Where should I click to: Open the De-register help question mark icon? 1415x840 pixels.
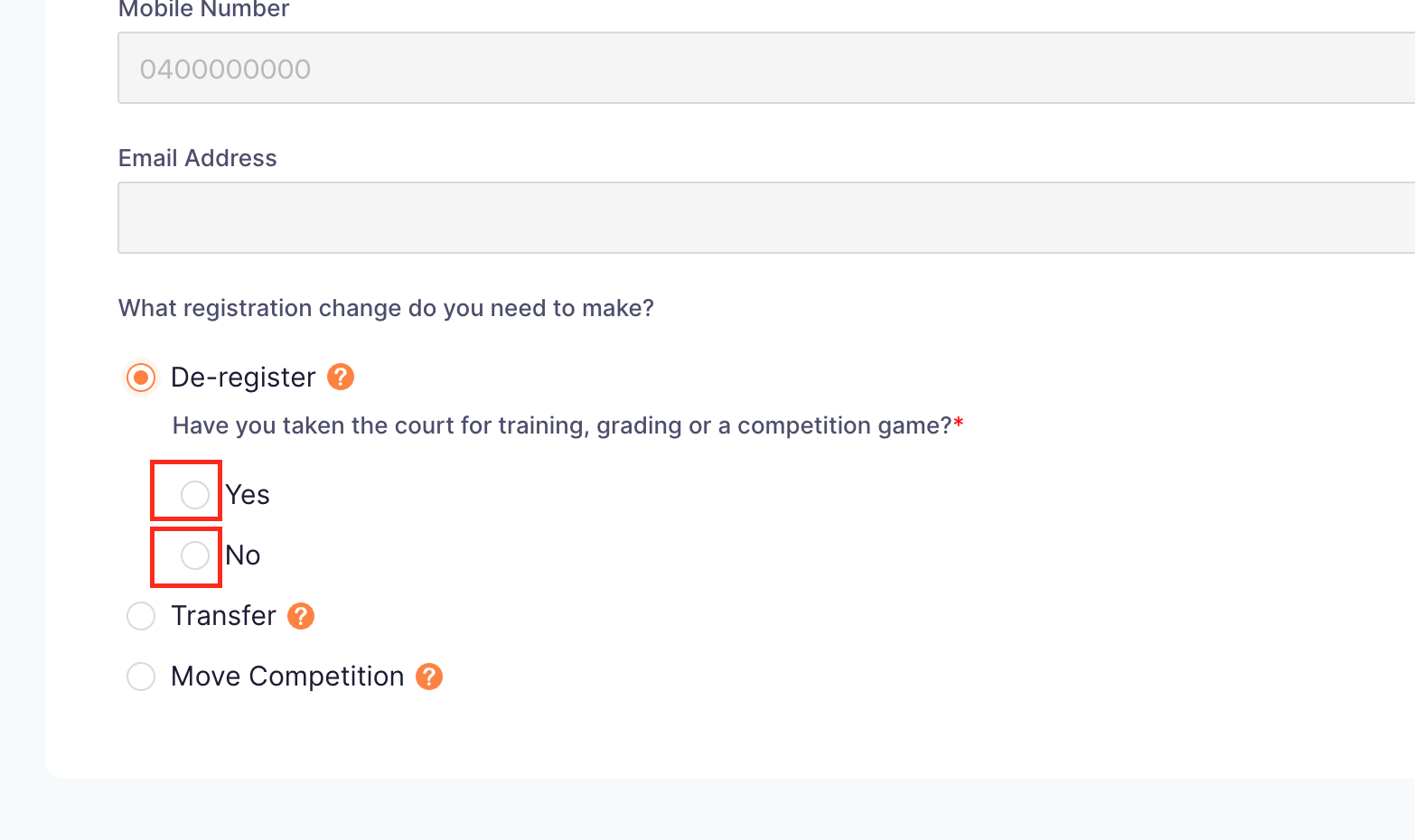(x=341, y=377)
